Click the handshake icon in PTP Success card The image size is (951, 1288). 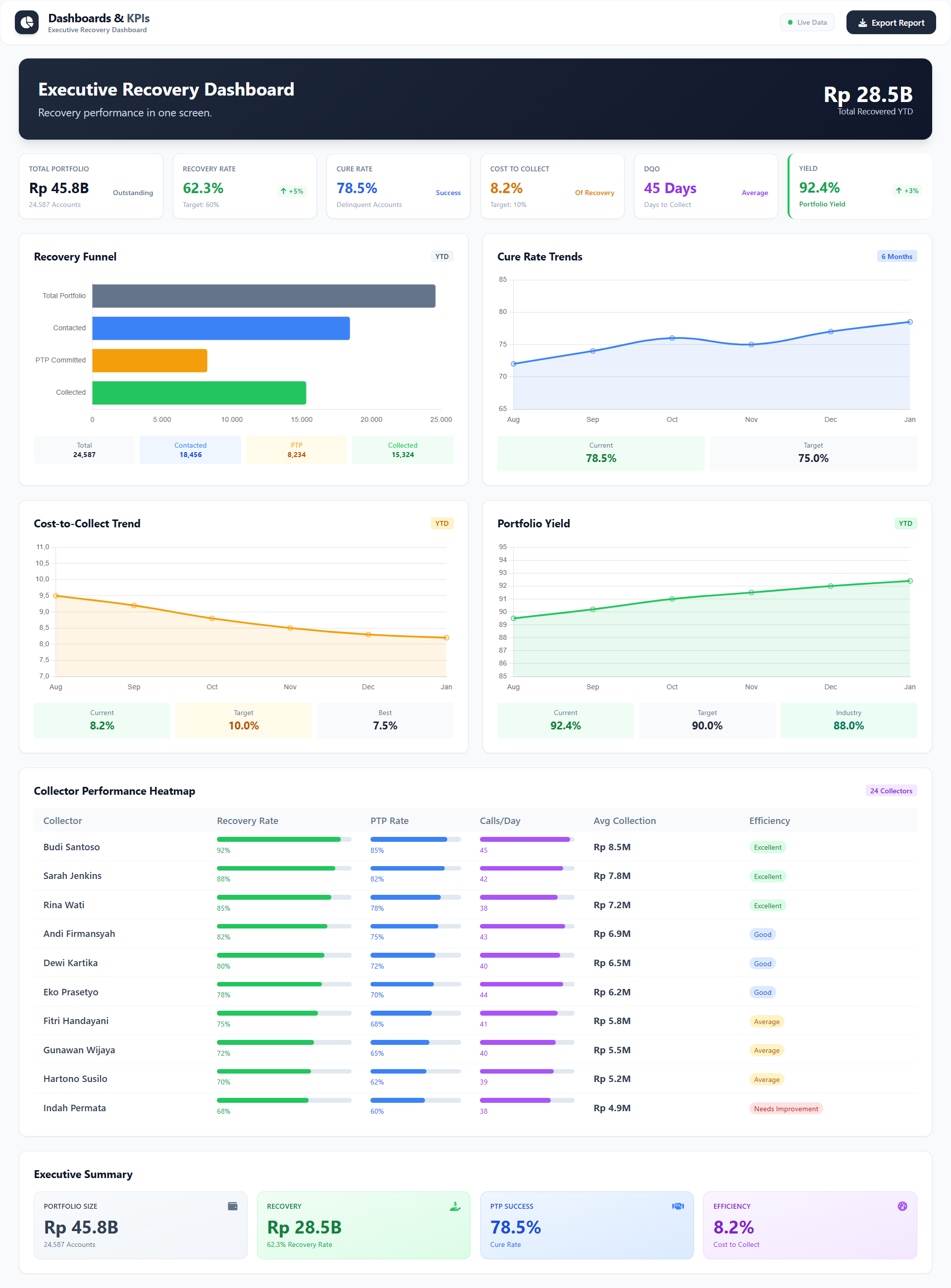[x=678, y=1206]
